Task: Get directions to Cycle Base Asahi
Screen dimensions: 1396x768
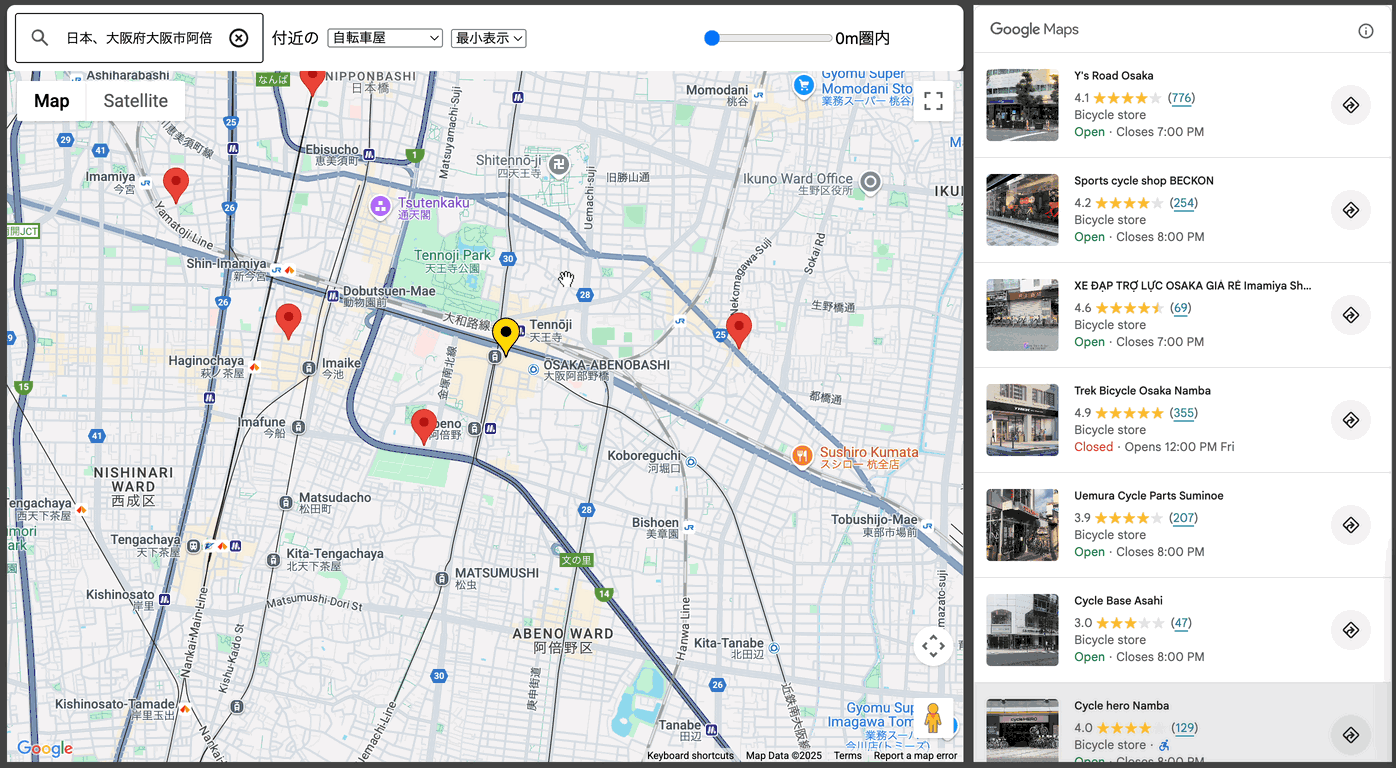Action: click(x=1351, y=630)
